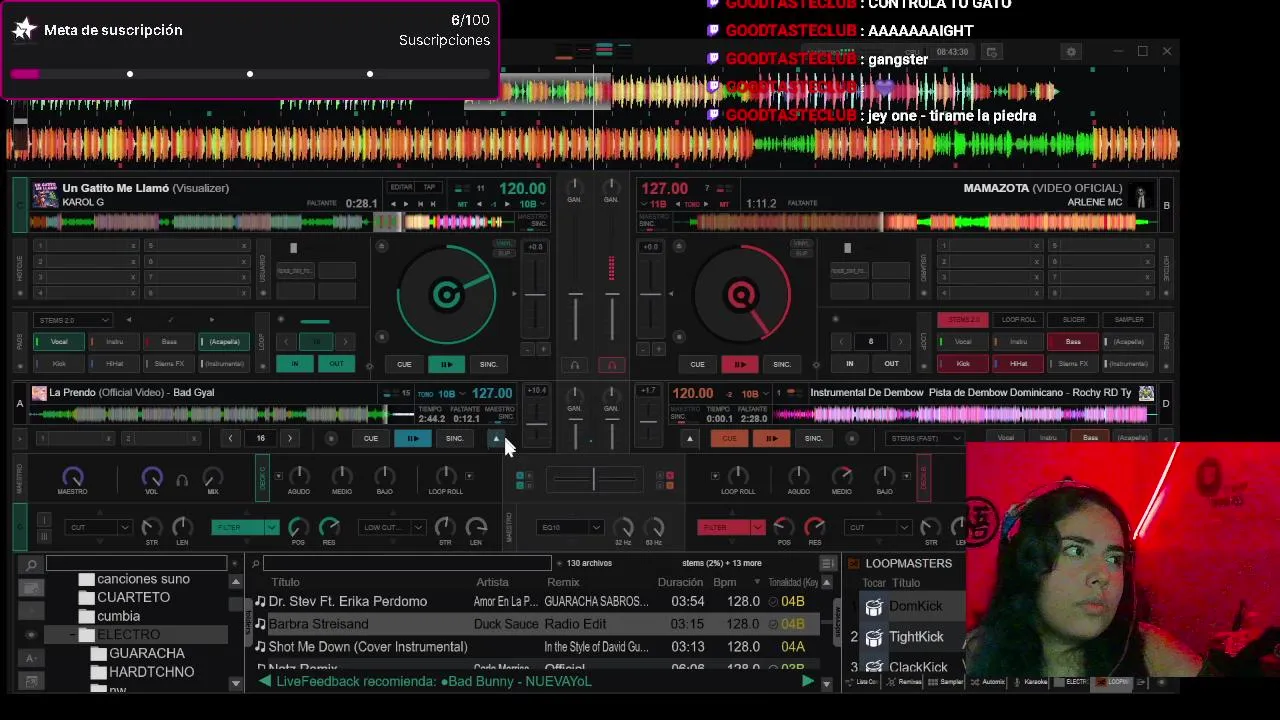Viewport: 1280px width, 720px height.
Task: Click the file search input field
Action: point(406,564)
